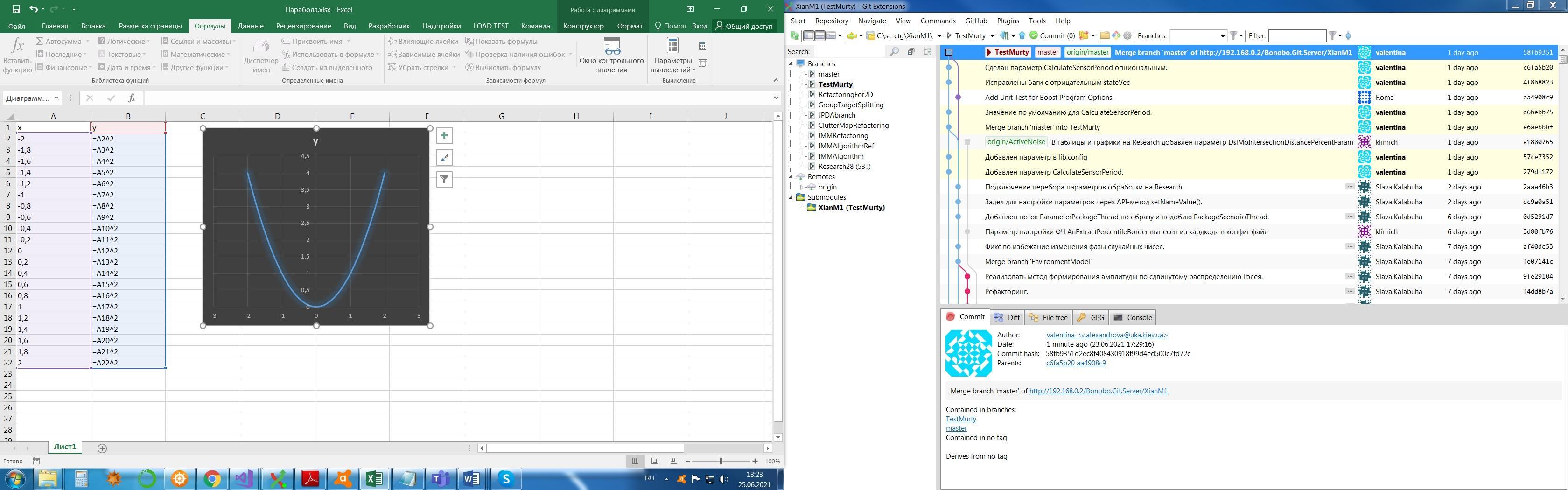The width and height of the screenshot is (1568, 490).
Task: Toggle the left panel layout button in Git Extensions
Action: pos(808,36)
